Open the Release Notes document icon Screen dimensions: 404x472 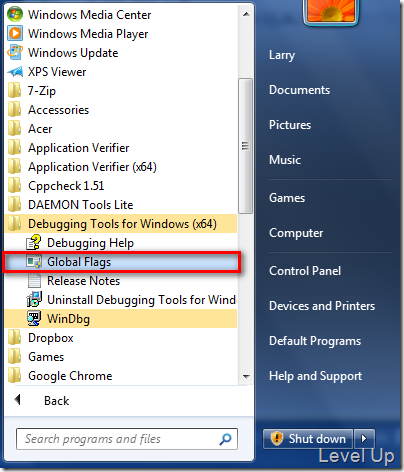pos(34,281)
